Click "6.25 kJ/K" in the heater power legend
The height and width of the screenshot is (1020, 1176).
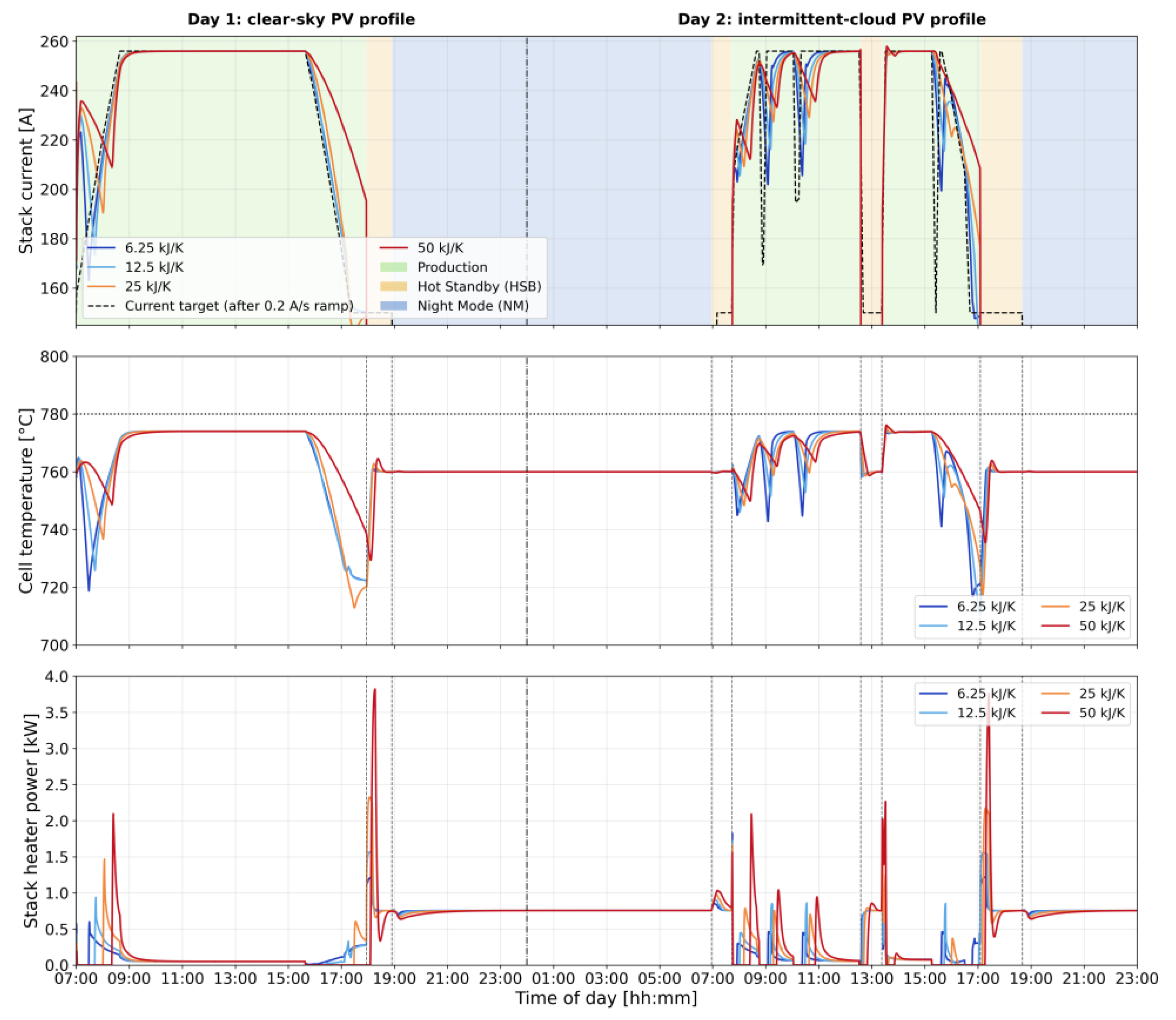pyautogui.click(x=986, y=693)
